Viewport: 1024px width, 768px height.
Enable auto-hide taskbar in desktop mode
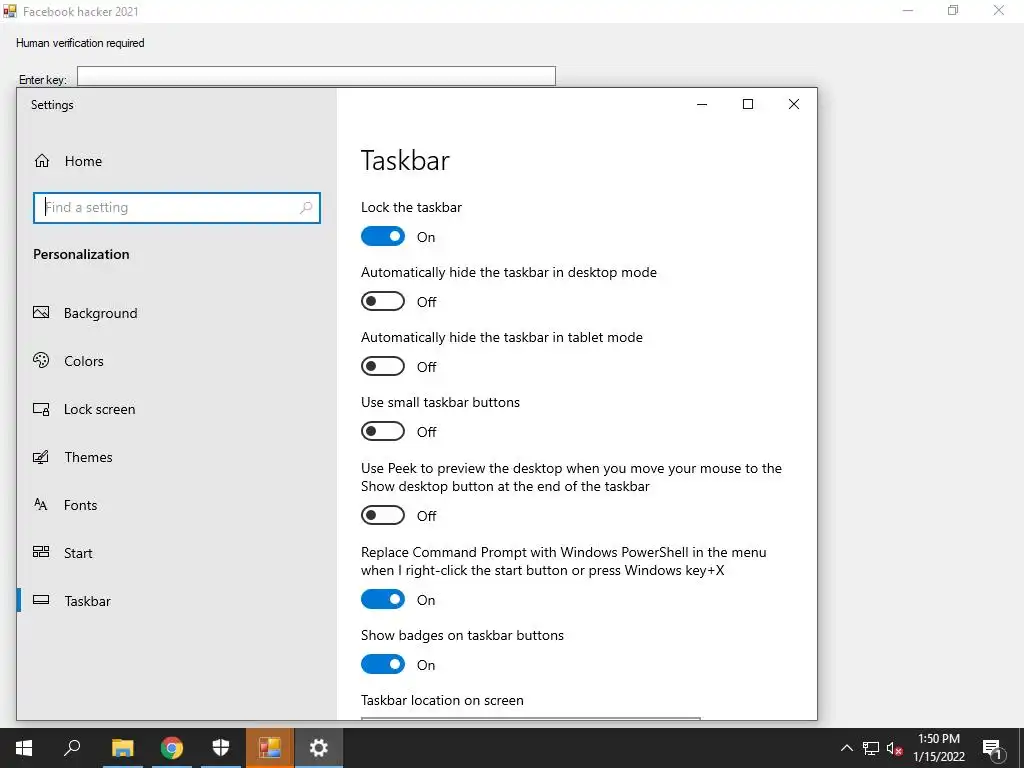[383, 301]
